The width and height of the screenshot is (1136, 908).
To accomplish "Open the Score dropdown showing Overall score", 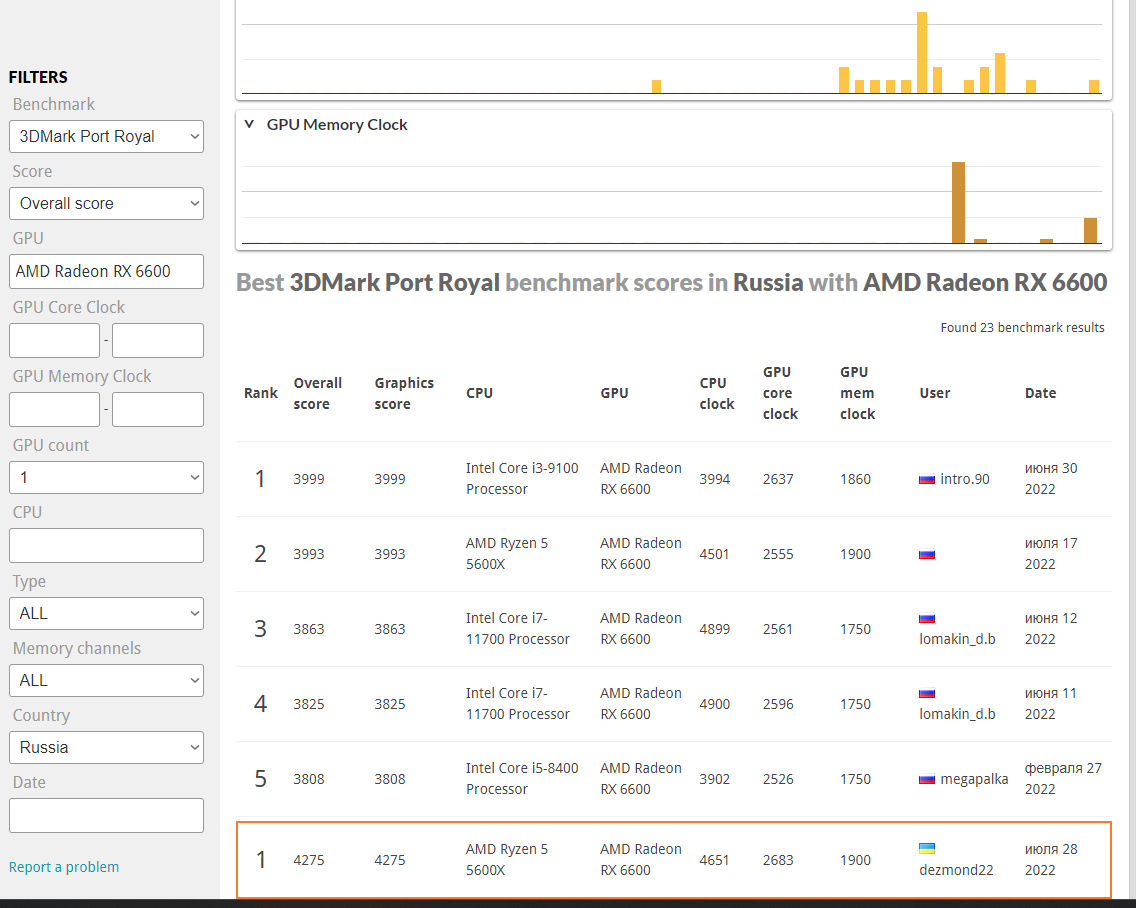I will point(106,203).
